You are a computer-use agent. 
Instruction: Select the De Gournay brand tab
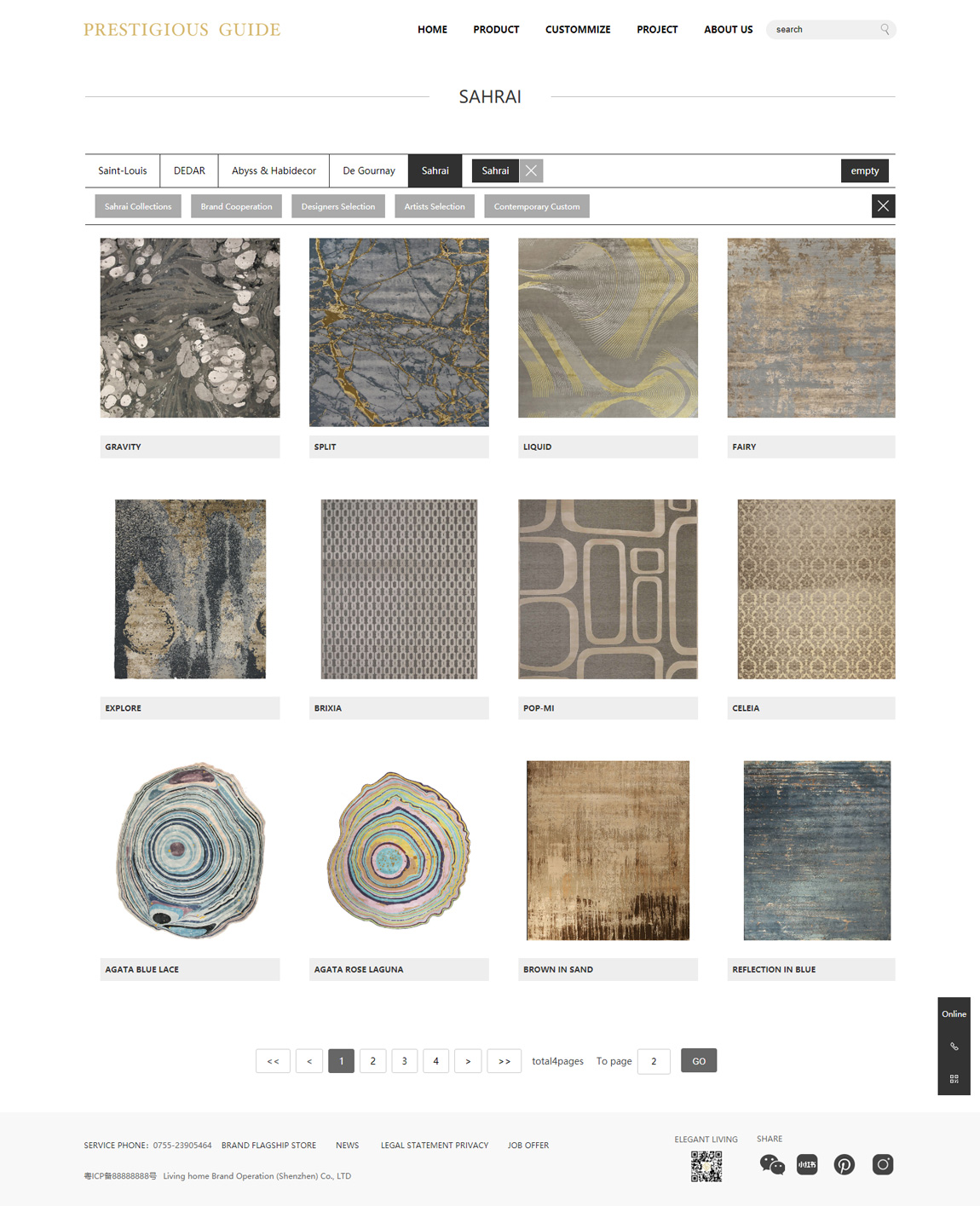[x=369, y=170]
